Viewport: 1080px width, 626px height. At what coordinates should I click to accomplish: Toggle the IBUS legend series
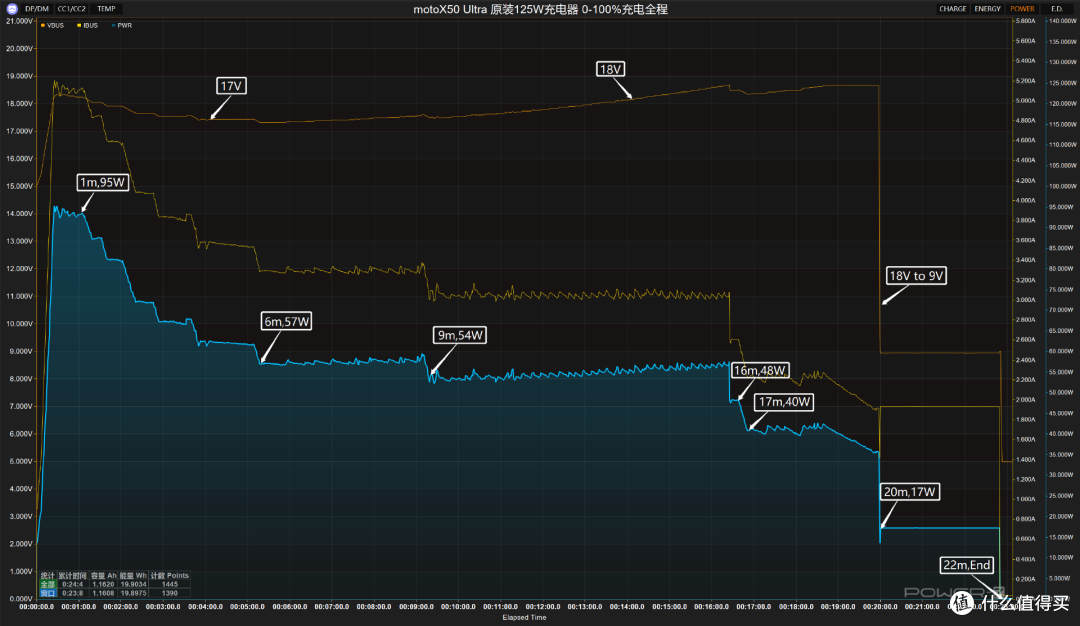tap(87, 25)
